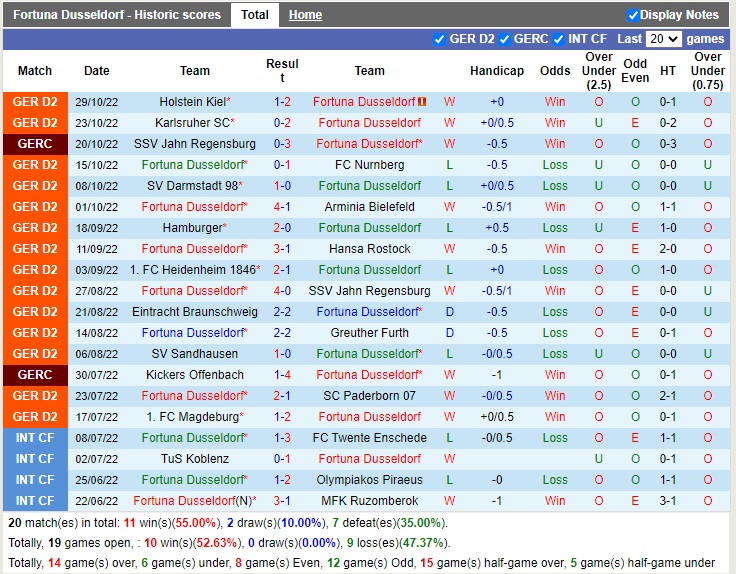Open MFK Ruzomberok team link
The height and width of the screenshot is (574, 736).
click(369, 501)
